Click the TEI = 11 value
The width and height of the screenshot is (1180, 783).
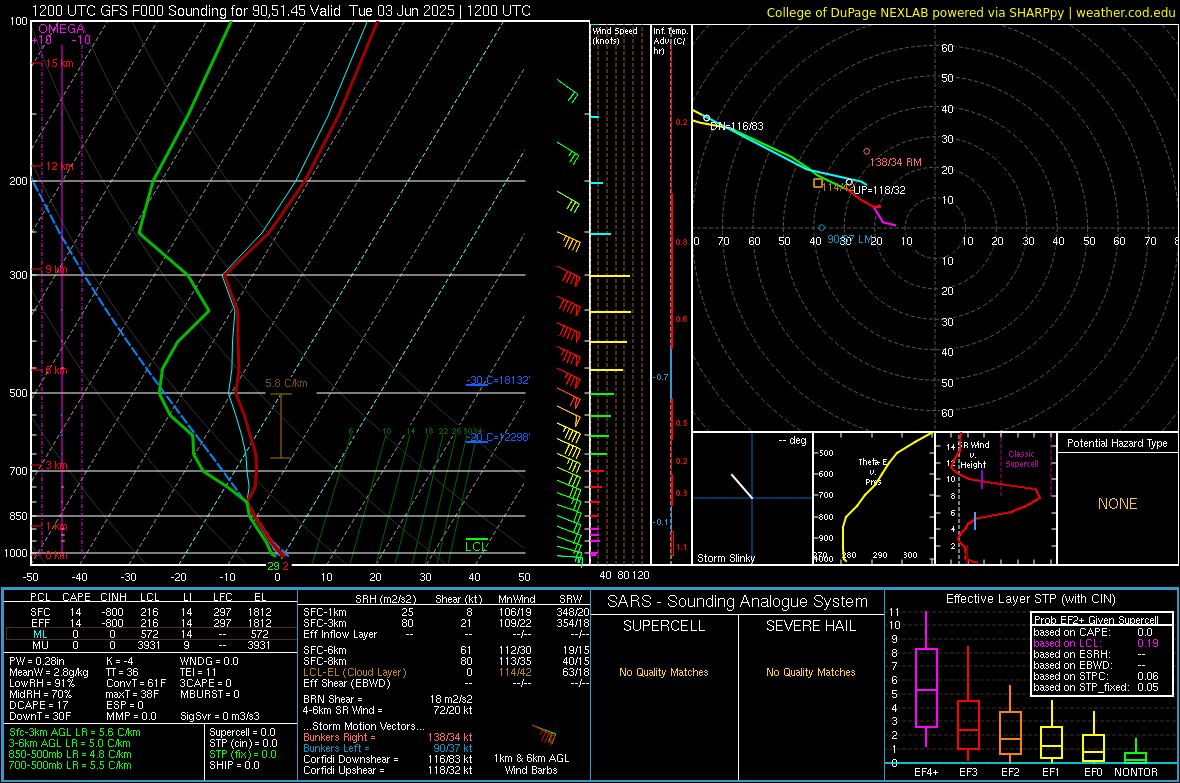[x=198, y=672]
